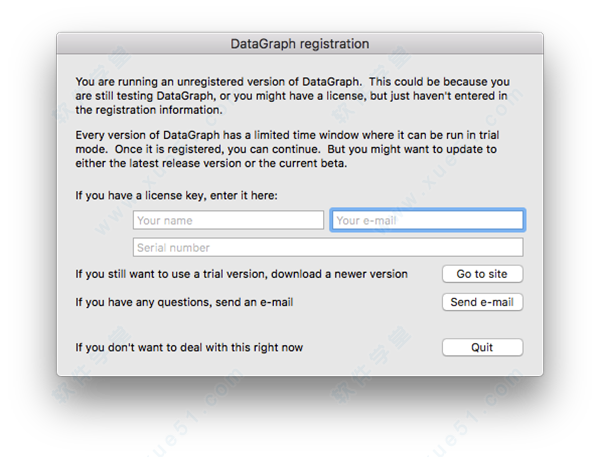The height and width of the screenshot is (457, 600).
Task: Click the text 'If you have a license key, enter it here:'
Action: pos(176,196)
